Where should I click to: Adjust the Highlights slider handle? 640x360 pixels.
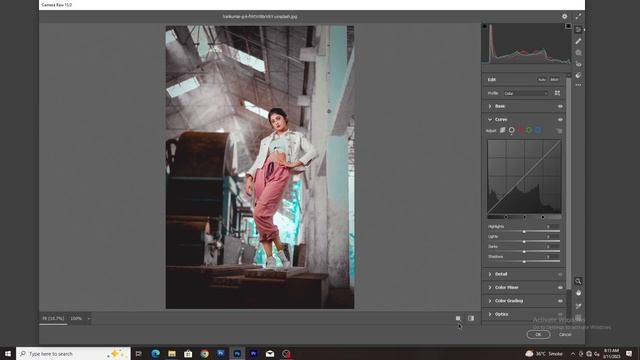[x=524, y=231]
